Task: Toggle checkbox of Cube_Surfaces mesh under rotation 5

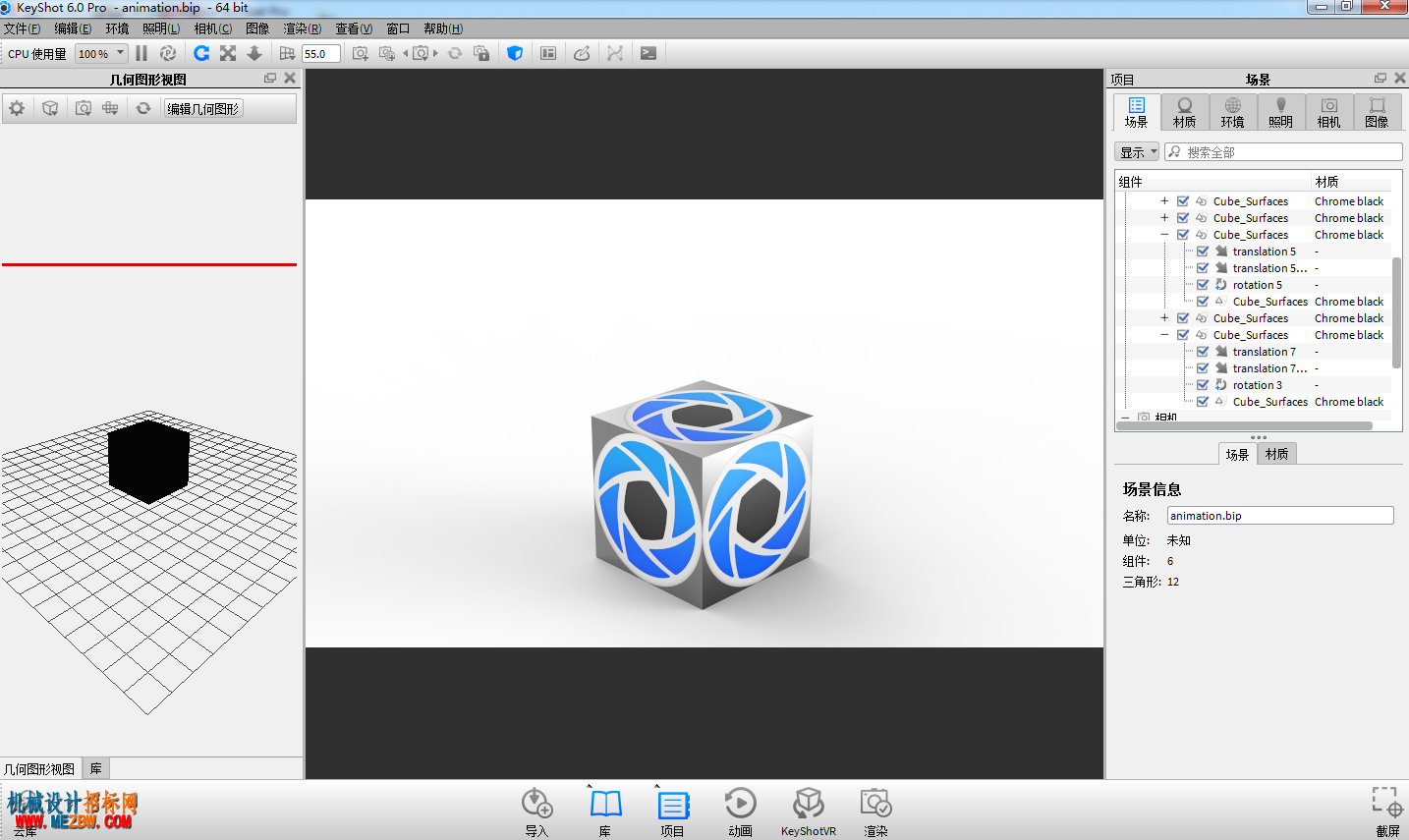Action: (1203, 302)
